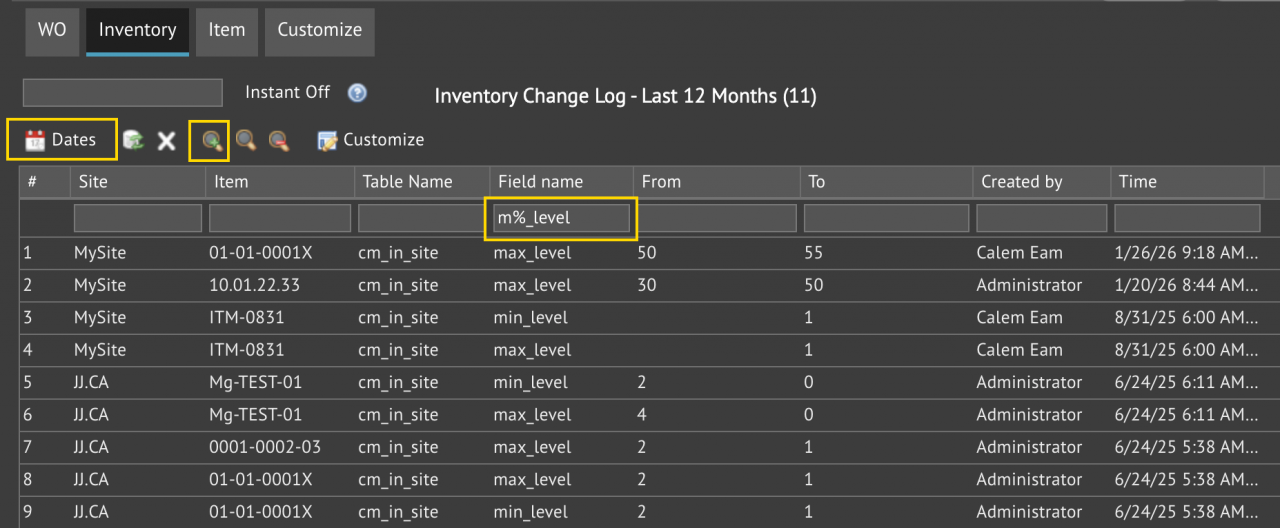Click the From column filter field
Screen dimensions: 1280x528
pos(717,218)
